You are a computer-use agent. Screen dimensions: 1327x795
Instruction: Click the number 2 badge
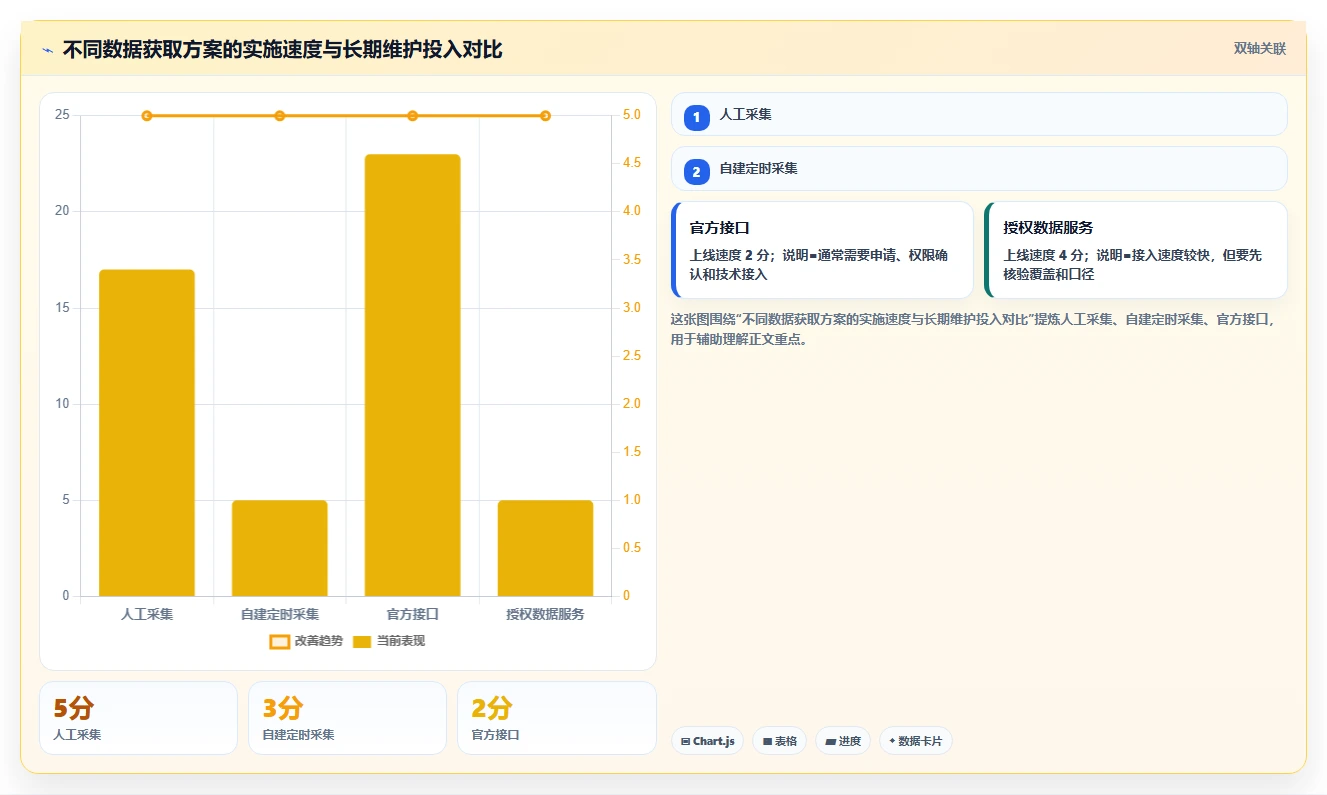697,172
